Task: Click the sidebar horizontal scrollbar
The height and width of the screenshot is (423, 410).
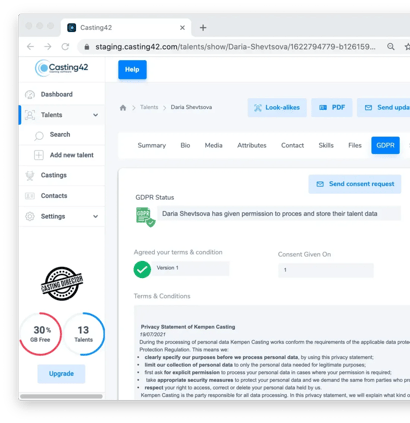Action: click(x=61, y=396)
